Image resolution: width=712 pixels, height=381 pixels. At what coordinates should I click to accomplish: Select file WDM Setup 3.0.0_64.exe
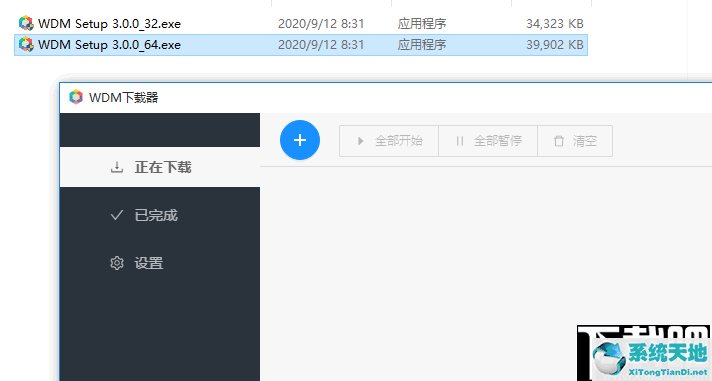coord(301,45)
